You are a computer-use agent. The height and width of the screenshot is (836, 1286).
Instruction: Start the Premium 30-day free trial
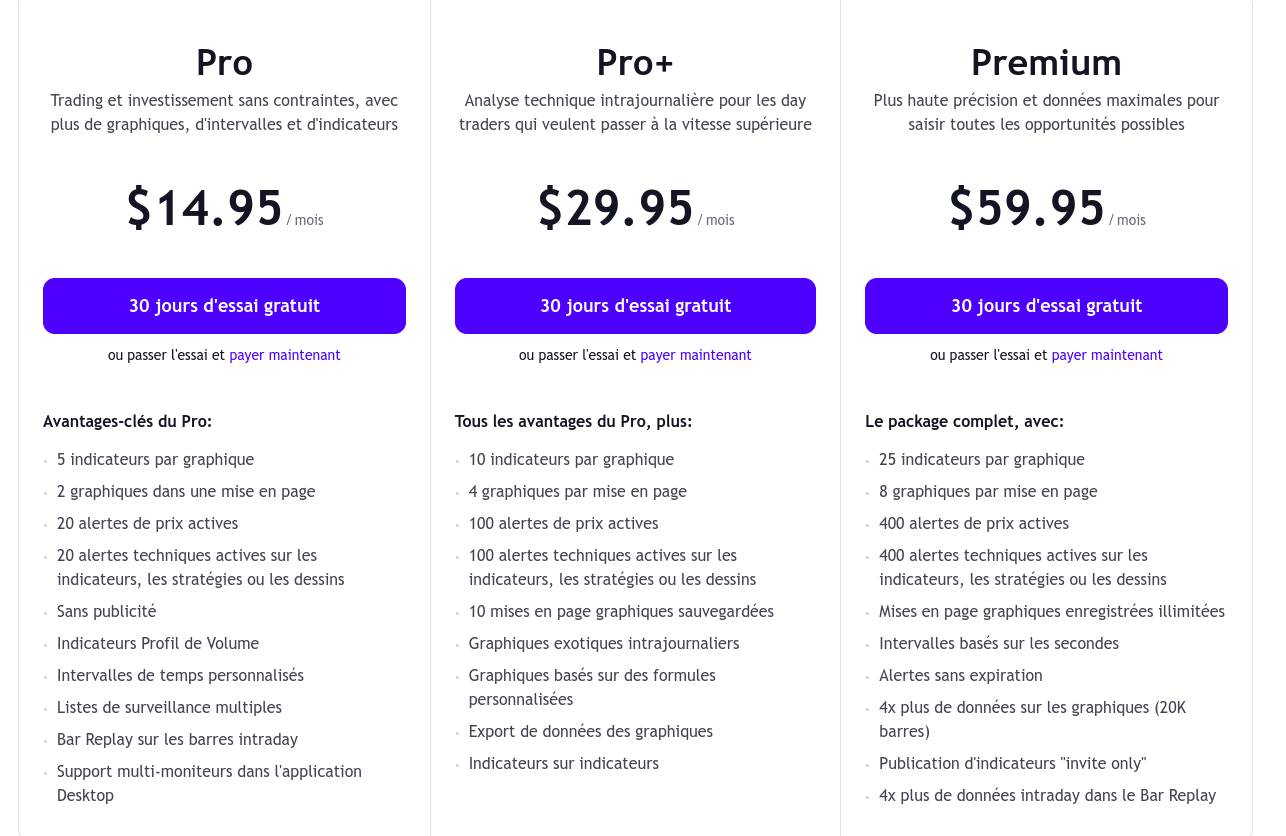(x=1046, y=306)
